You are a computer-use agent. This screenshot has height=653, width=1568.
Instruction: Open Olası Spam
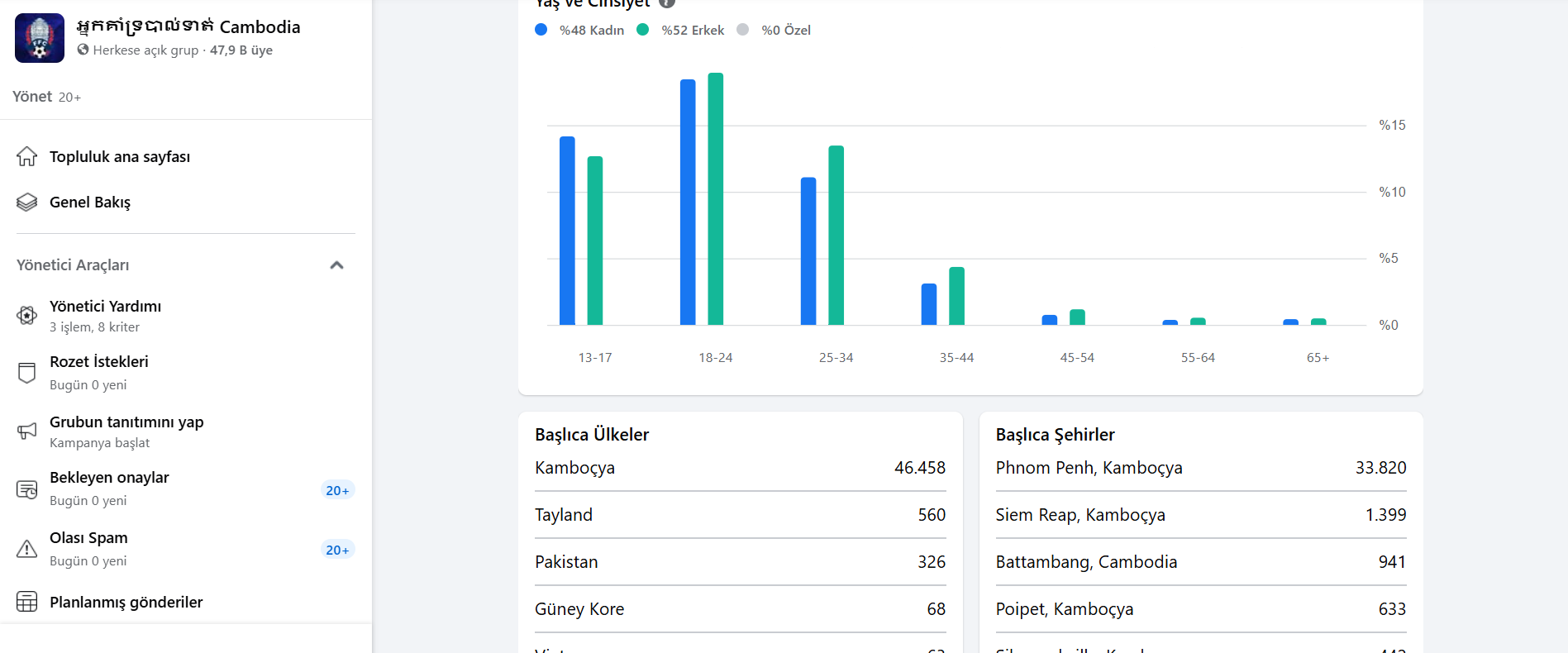tap(186, 549)
